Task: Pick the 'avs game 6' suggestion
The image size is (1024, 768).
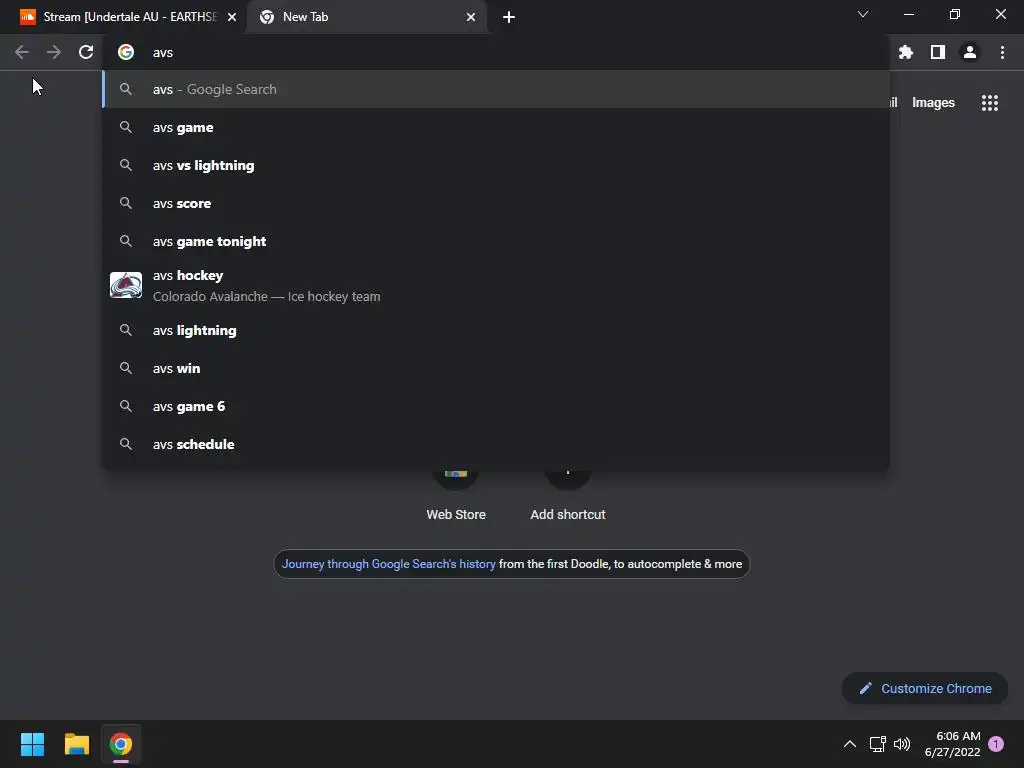Action: tap(496, 406)
